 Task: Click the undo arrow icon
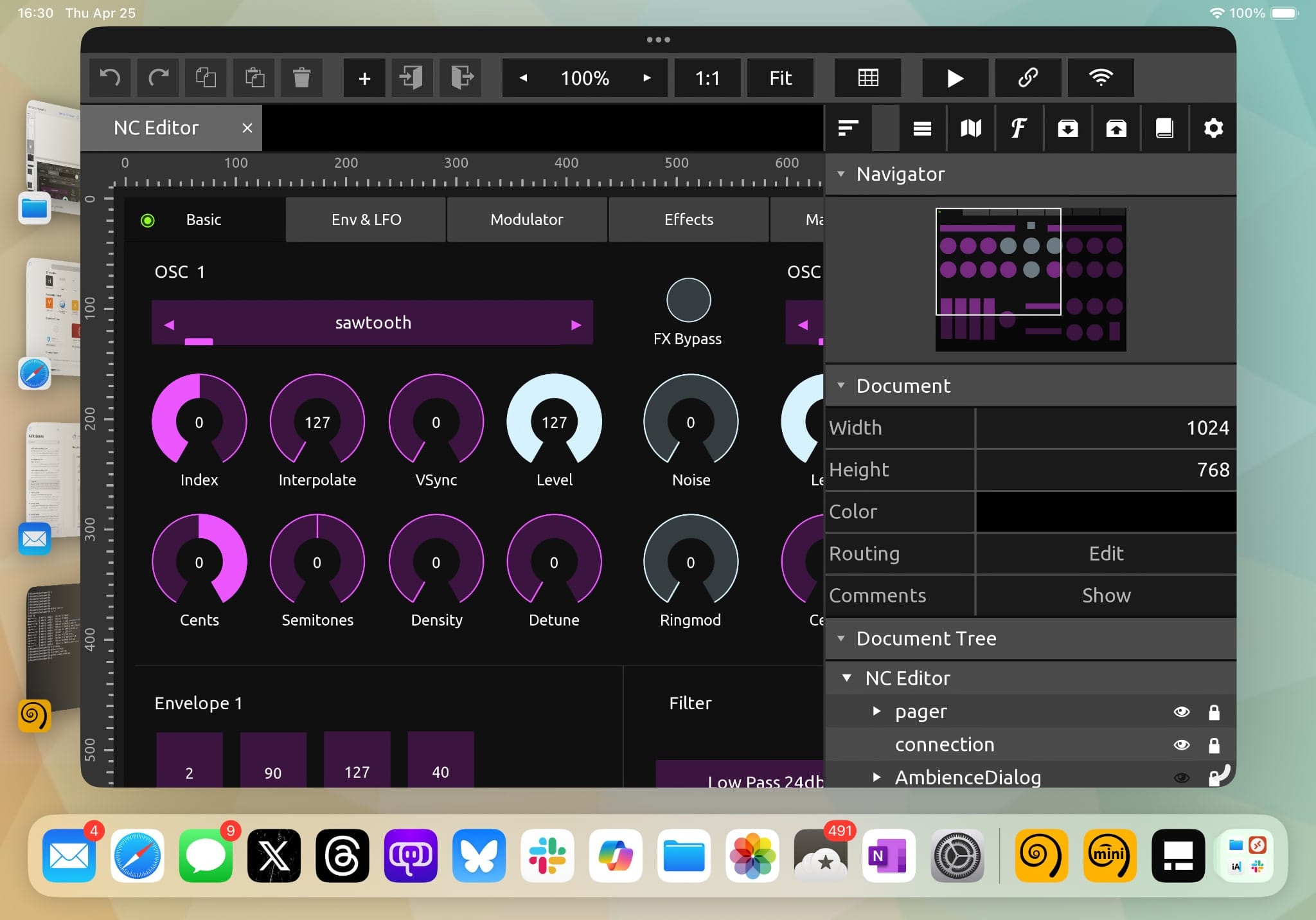110,78
